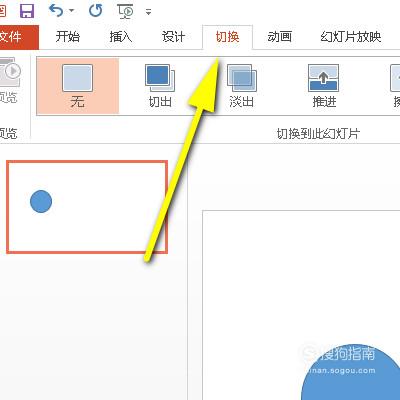The width and height of the screenshot is (400, 400).
Task: Click the Undo arrow icon
Action: [56, 11]
